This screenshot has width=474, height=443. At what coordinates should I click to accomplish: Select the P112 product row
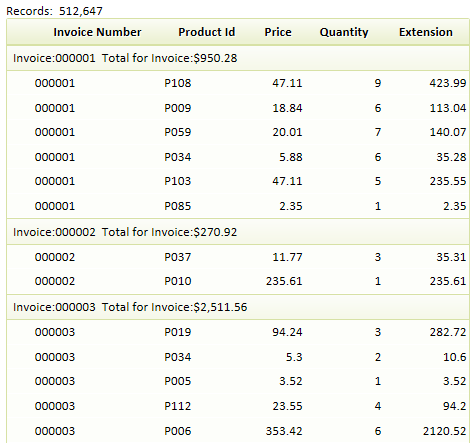tap(238, 406)
